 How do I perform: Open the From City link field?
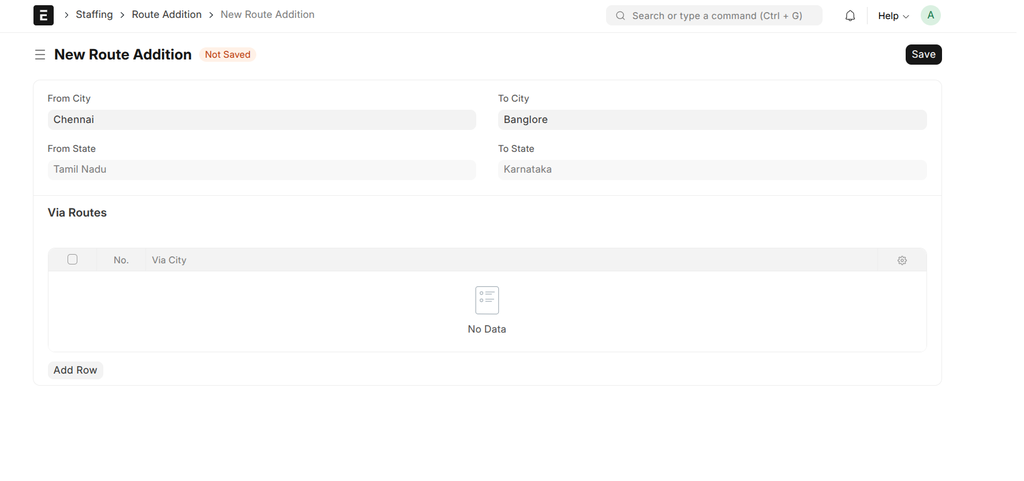(x=261, y=120)
